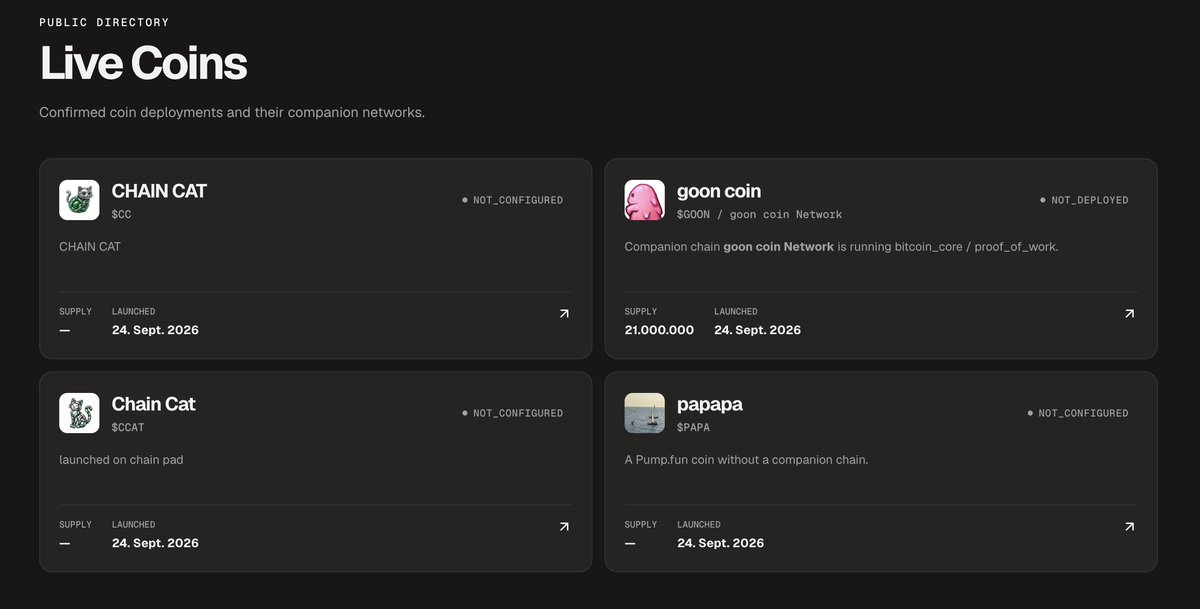Click the $PAPA ticker text
The image size is (1200, 609).
[693, 427]
